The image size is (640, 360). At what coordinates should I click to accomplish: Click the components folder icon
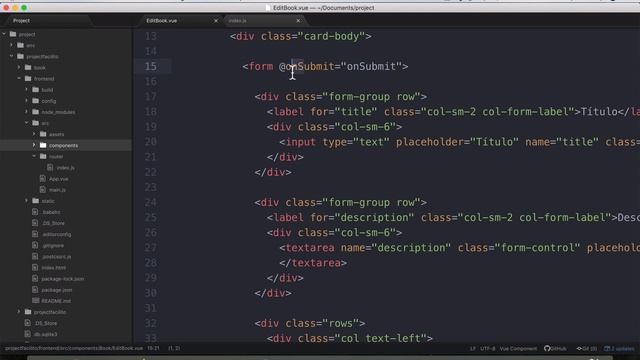pyautogui.click(x=43, y=145)
